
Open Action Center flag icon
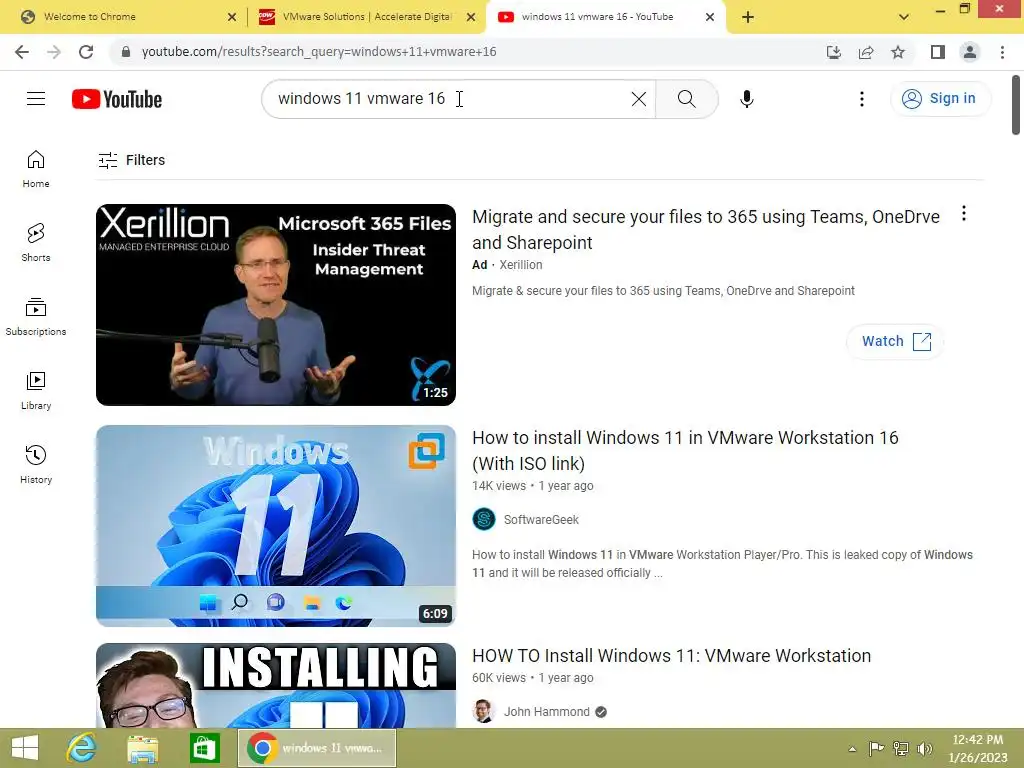tap(876, 748)
